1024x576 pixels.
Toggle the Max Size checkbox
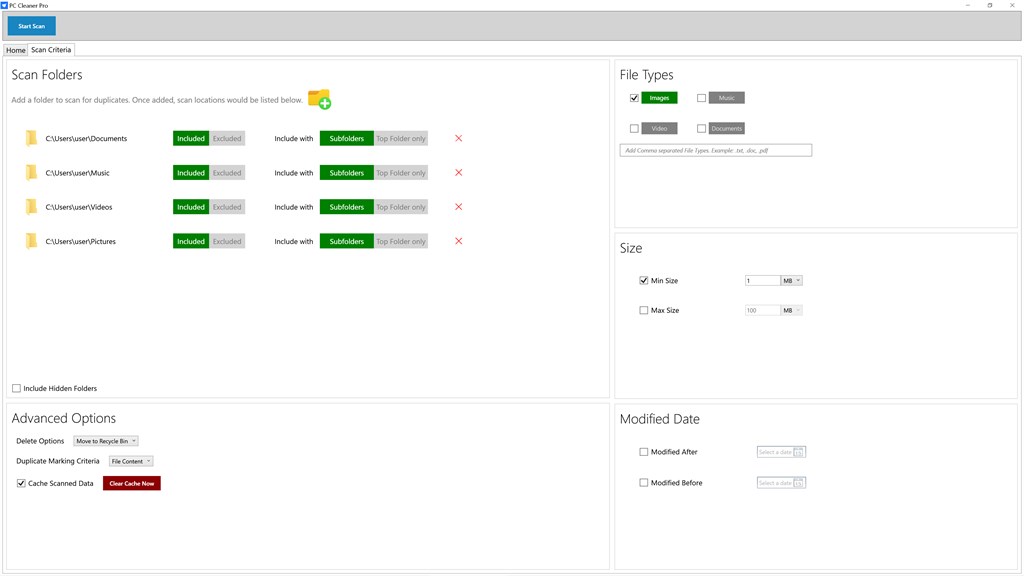click(644, 310)
